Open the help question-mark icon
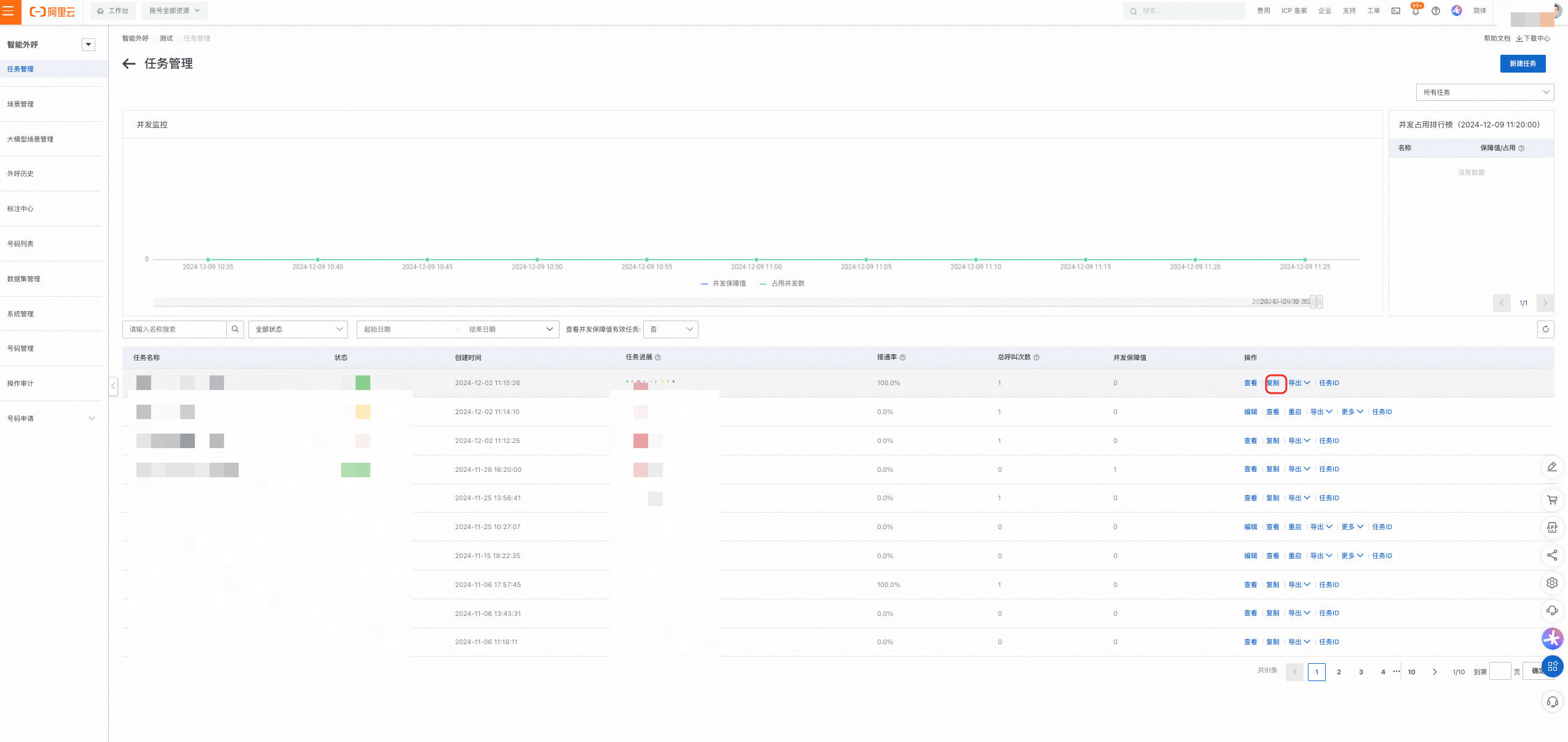1568x742 pixels. pyautogui.click(x=1436, y=11)
